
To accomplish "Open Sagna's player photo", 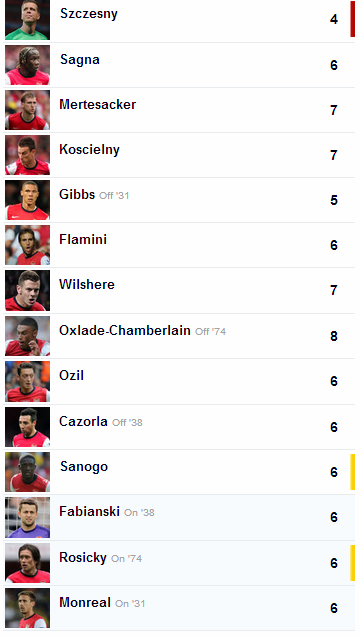I will 27,65.
